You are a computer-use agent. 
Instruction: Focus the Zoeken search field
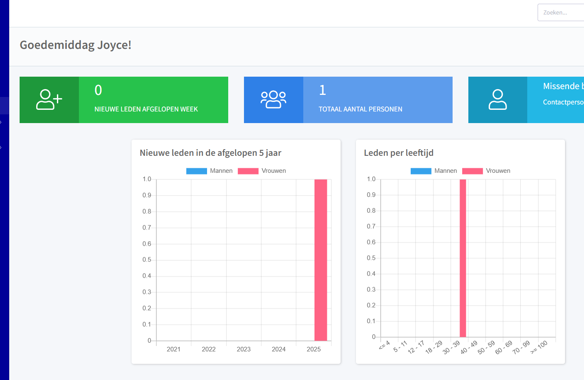pos(561,13)
